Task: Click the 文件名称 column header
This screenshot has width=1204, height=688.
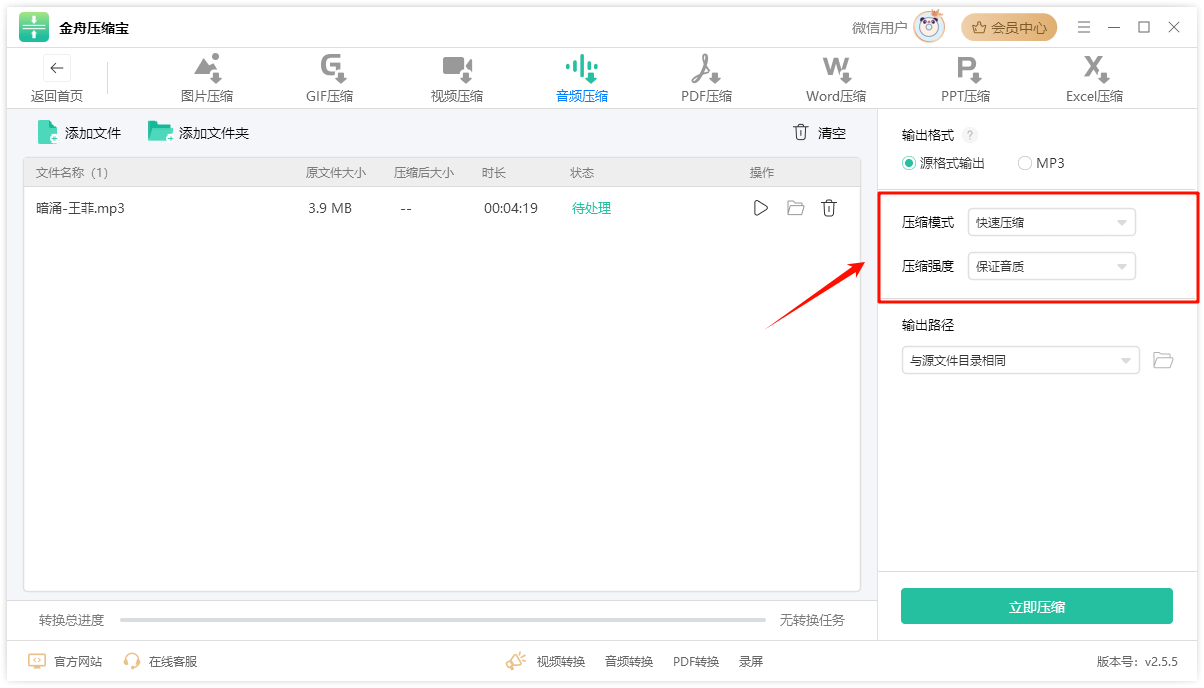Action: 72,173
